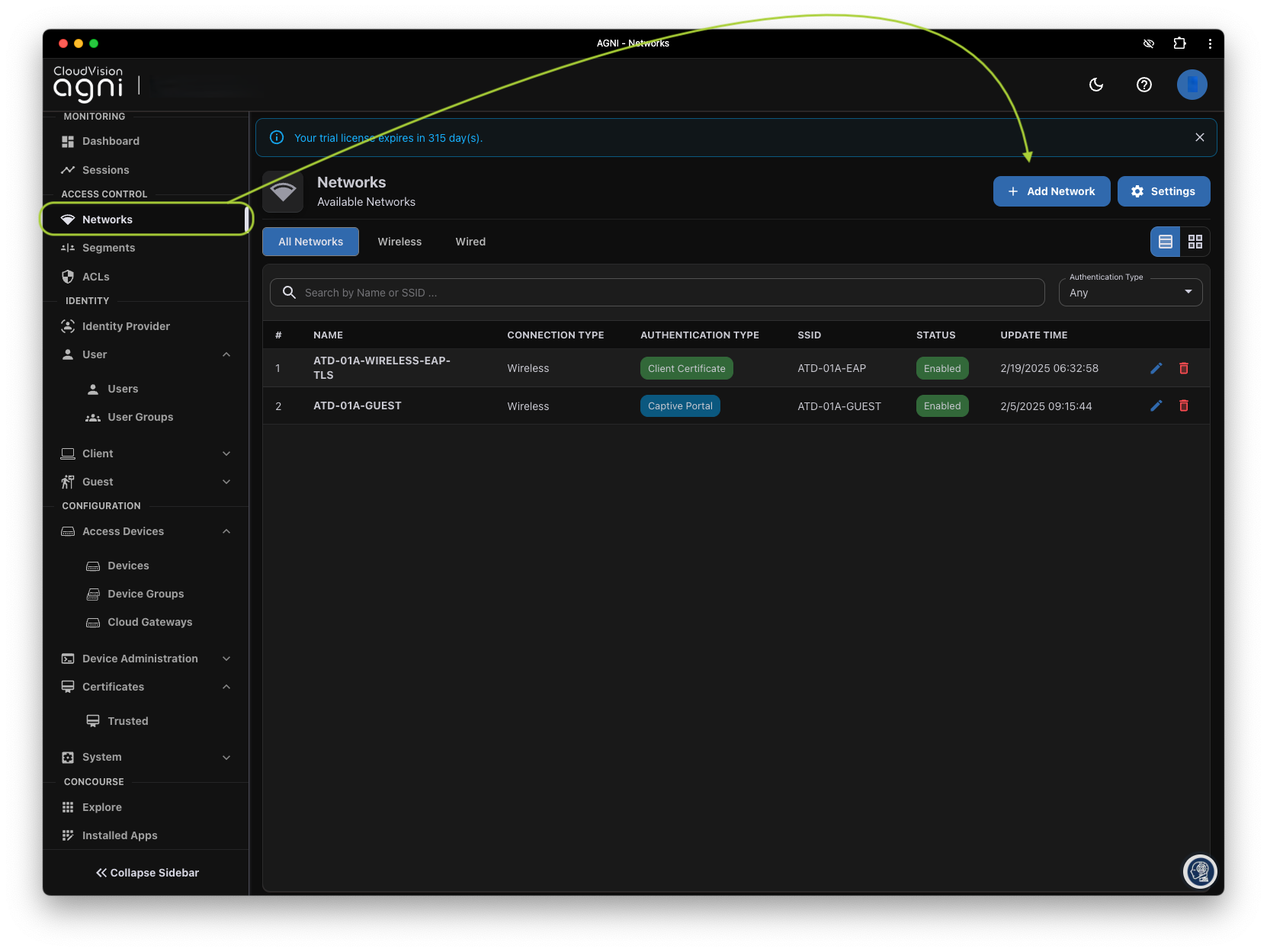1267x952 pixels.
Task: Dismiss the trial license banner
Action: pos(1199,137)
